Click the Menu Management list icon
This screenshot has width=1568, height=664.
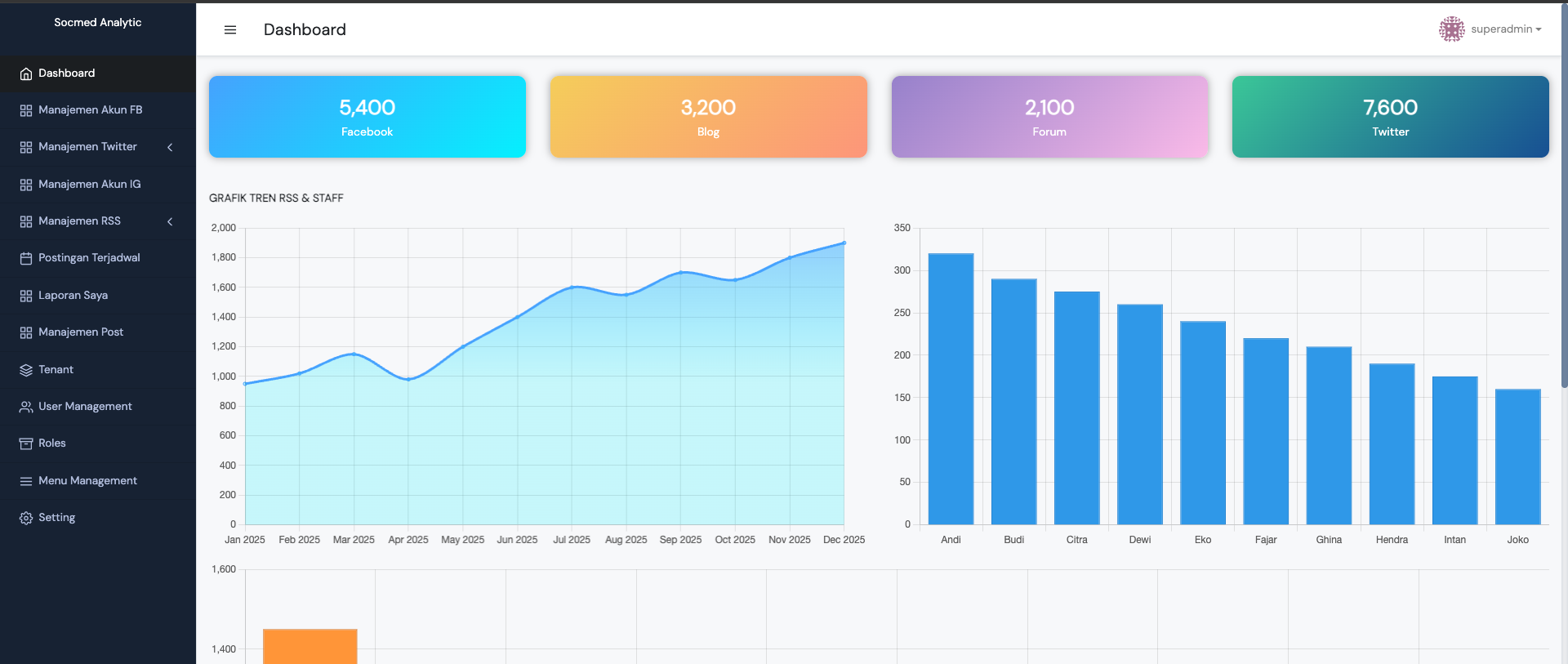click(26, 481)
